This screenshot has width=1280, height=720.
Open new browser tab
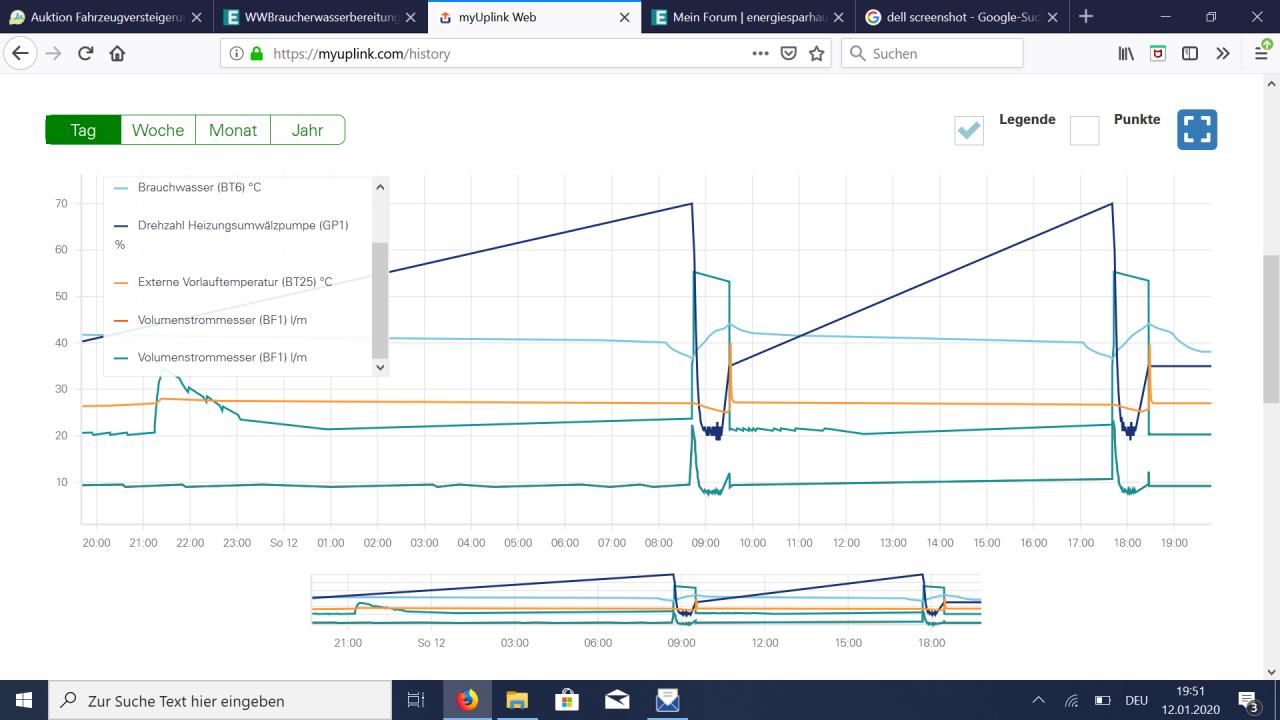tap(1086, 16)
